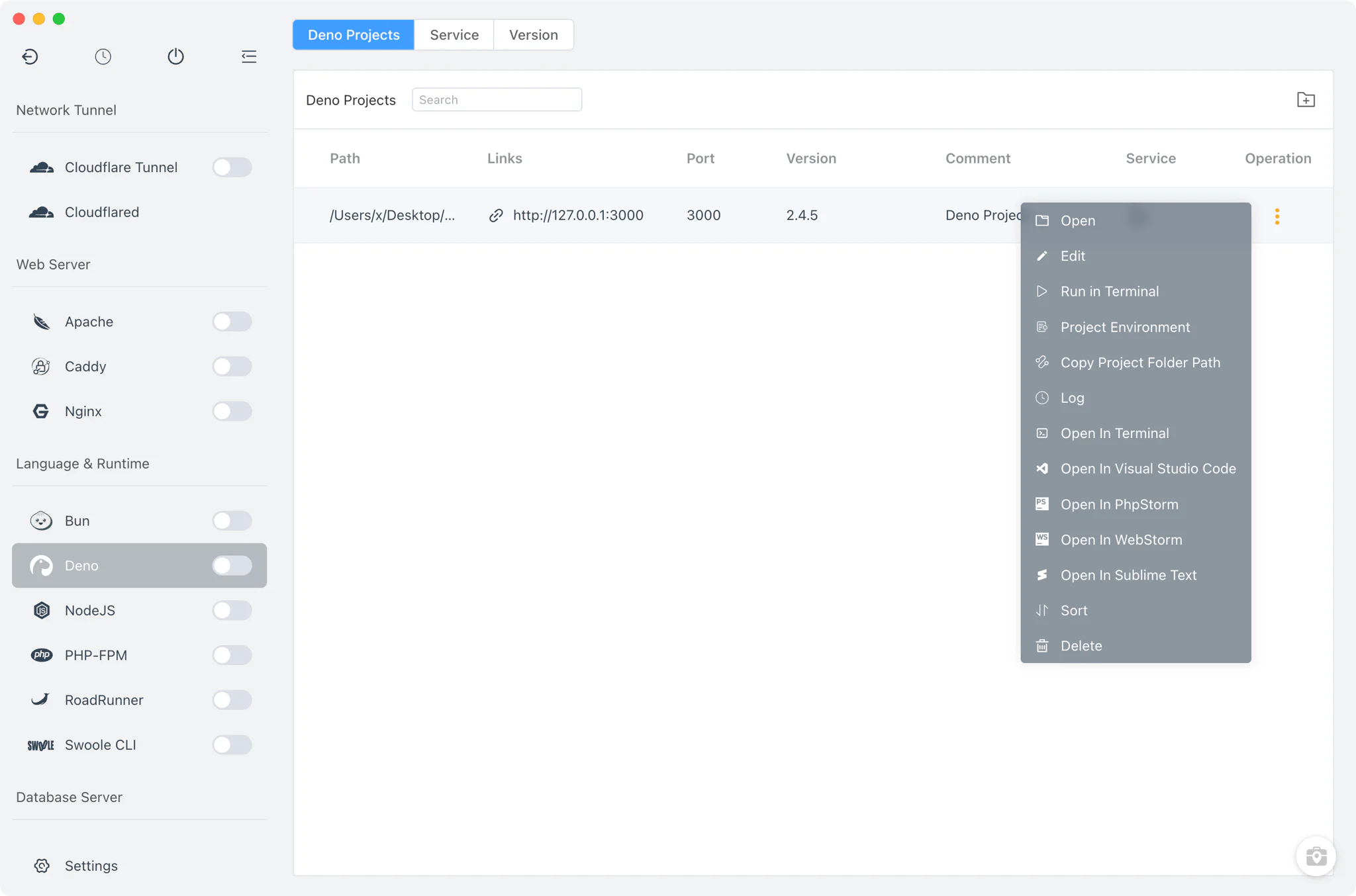This screenshot has width=1356, height=896.
Task: Select Open In PhpStorm entry
Action: point(1136,504)
